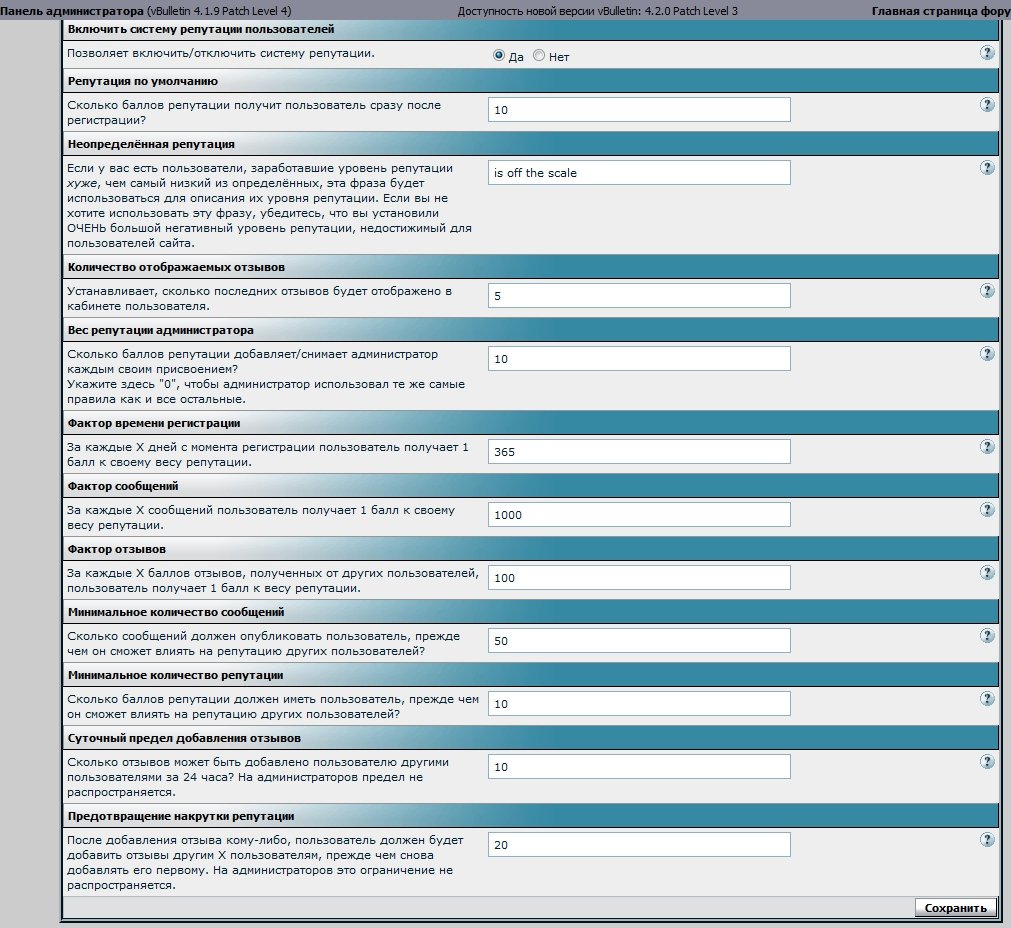This screenshot has width=1011, height=928.
Task: Show help for number of displayed reviews
Action: (x=987, y=291)
